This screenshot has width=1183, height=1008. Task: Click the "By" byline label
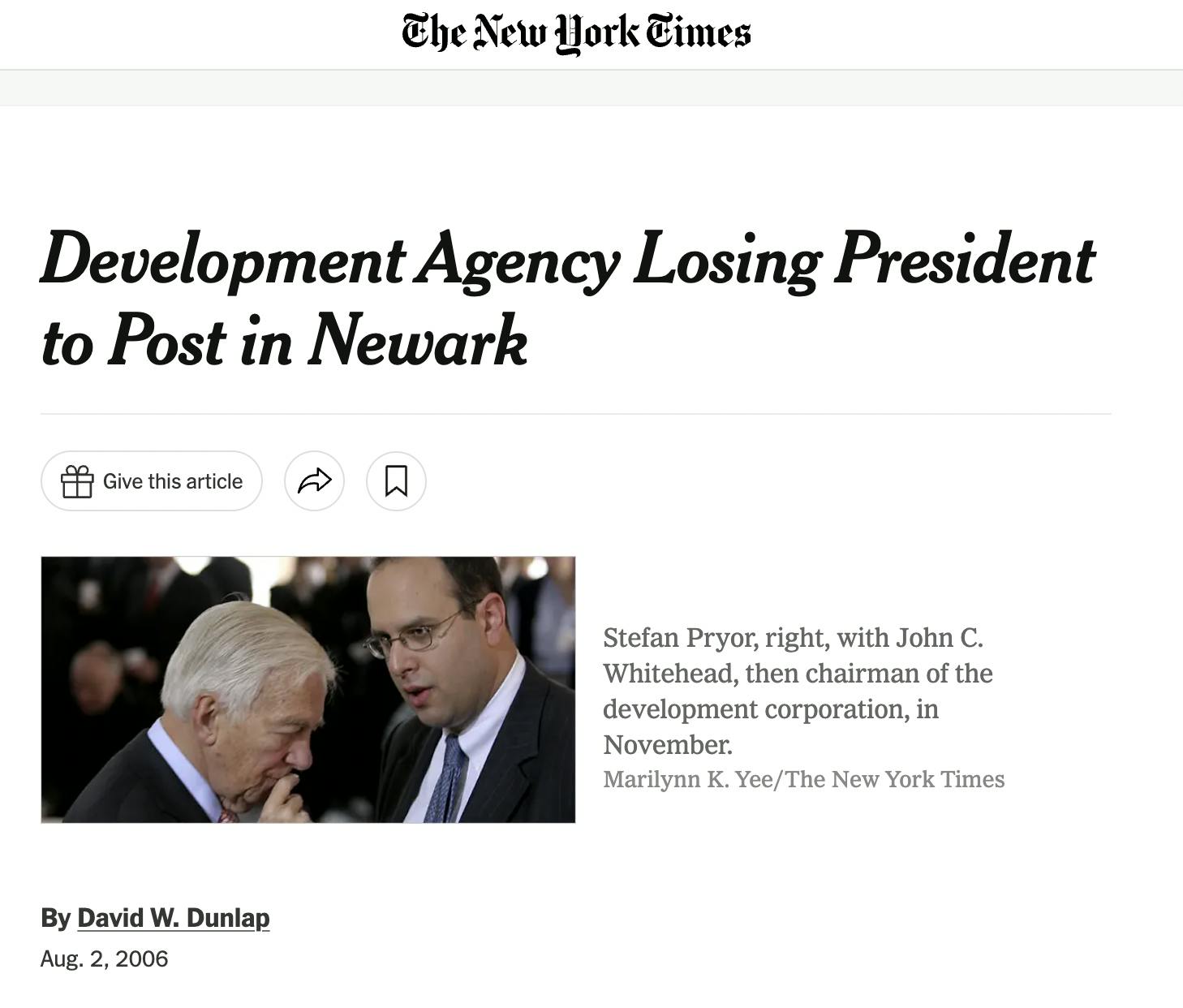55,918
